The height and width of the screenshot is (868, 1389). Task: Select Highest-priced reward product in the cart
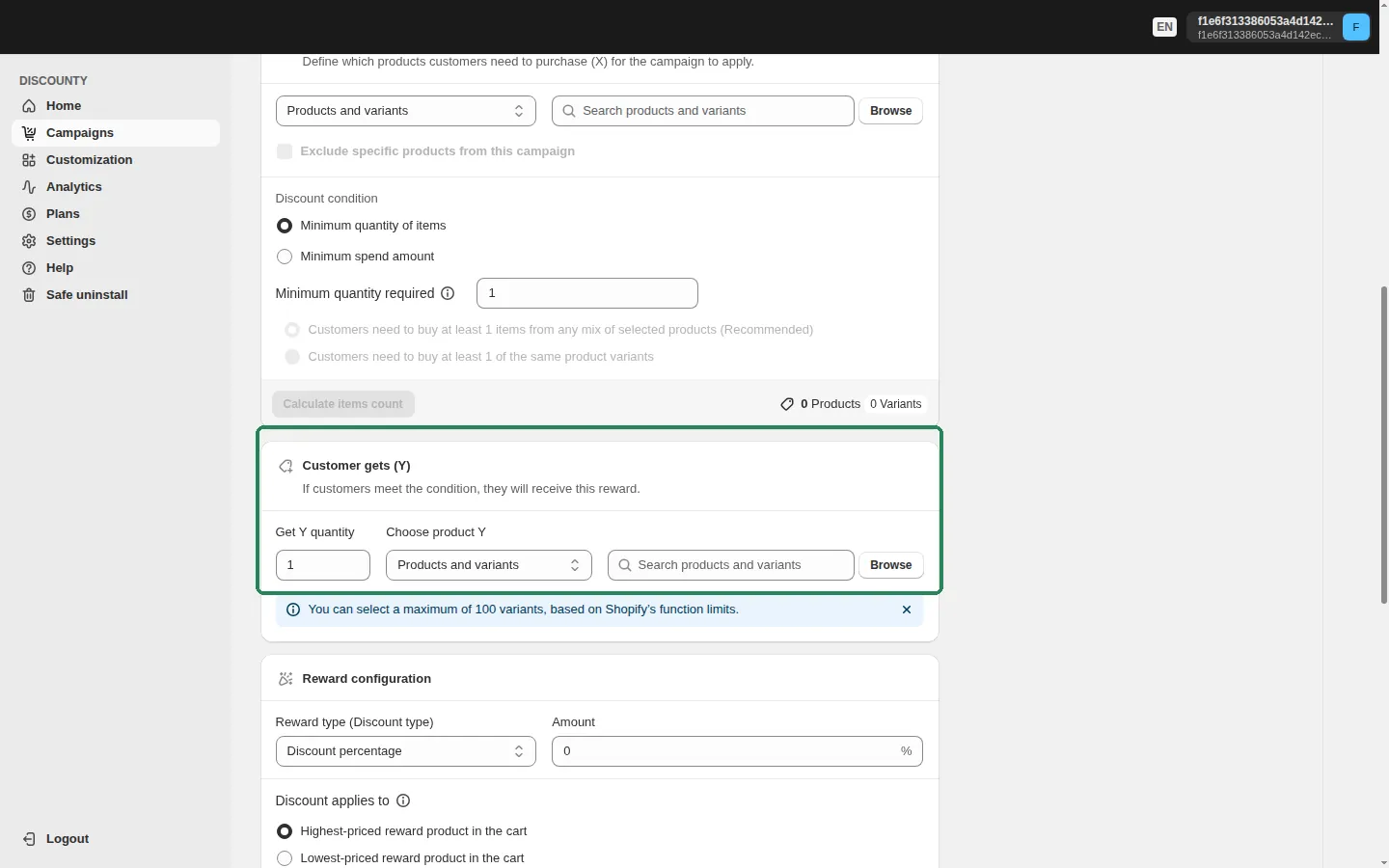click(x=285, y=831)
